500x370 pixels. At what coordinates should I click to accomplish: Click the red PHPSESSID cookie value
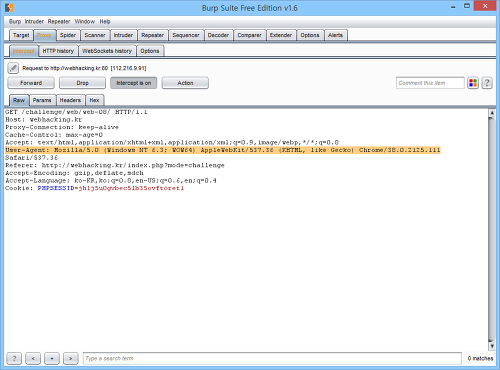131,188
